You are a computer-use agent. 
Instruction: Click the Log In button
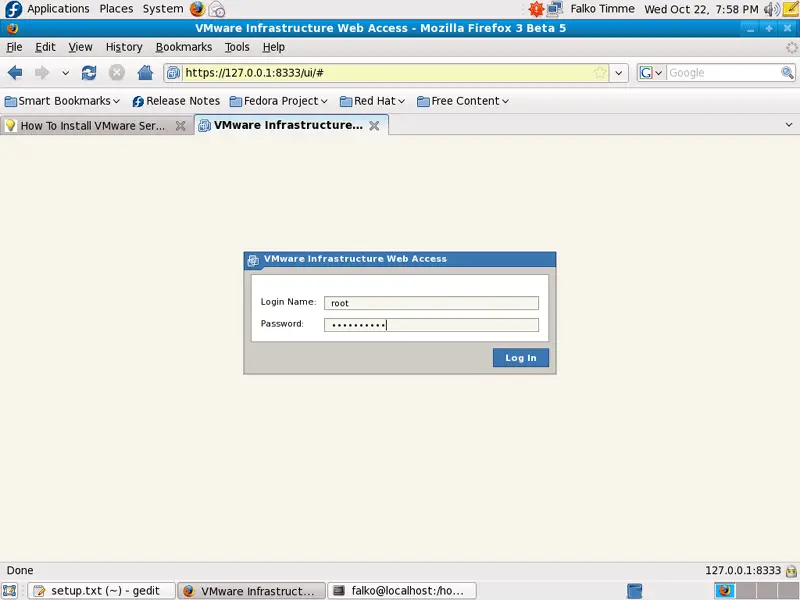[x=521, y=358]
